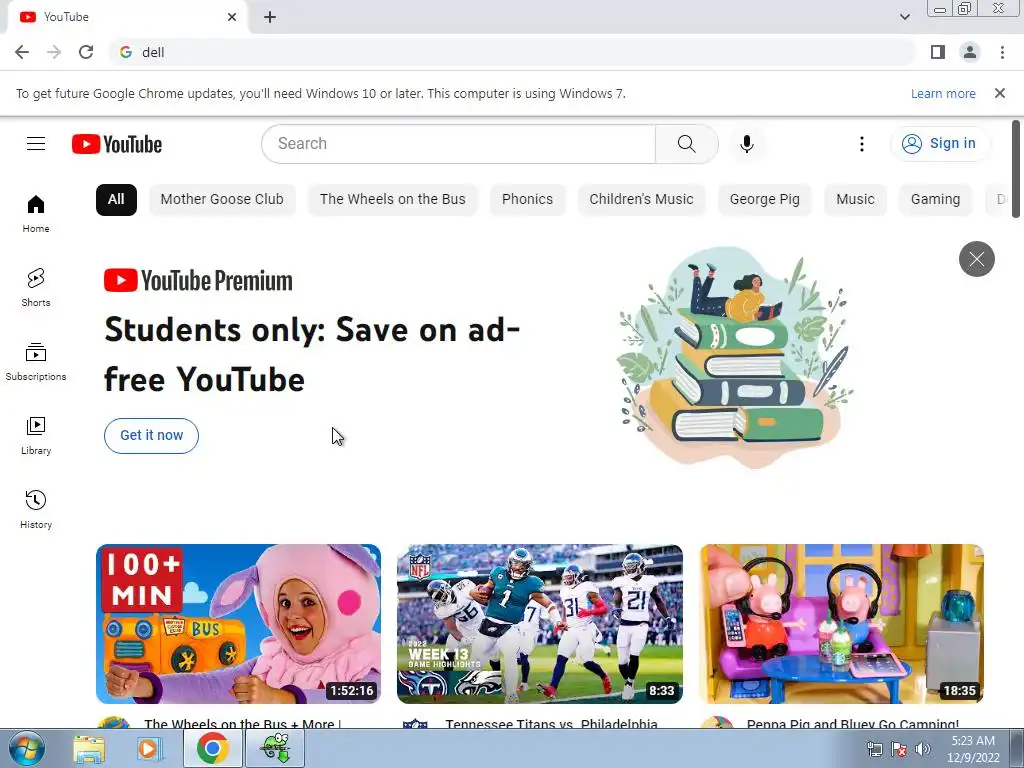
Task: Click the volume tray icon
Action: 923,749
